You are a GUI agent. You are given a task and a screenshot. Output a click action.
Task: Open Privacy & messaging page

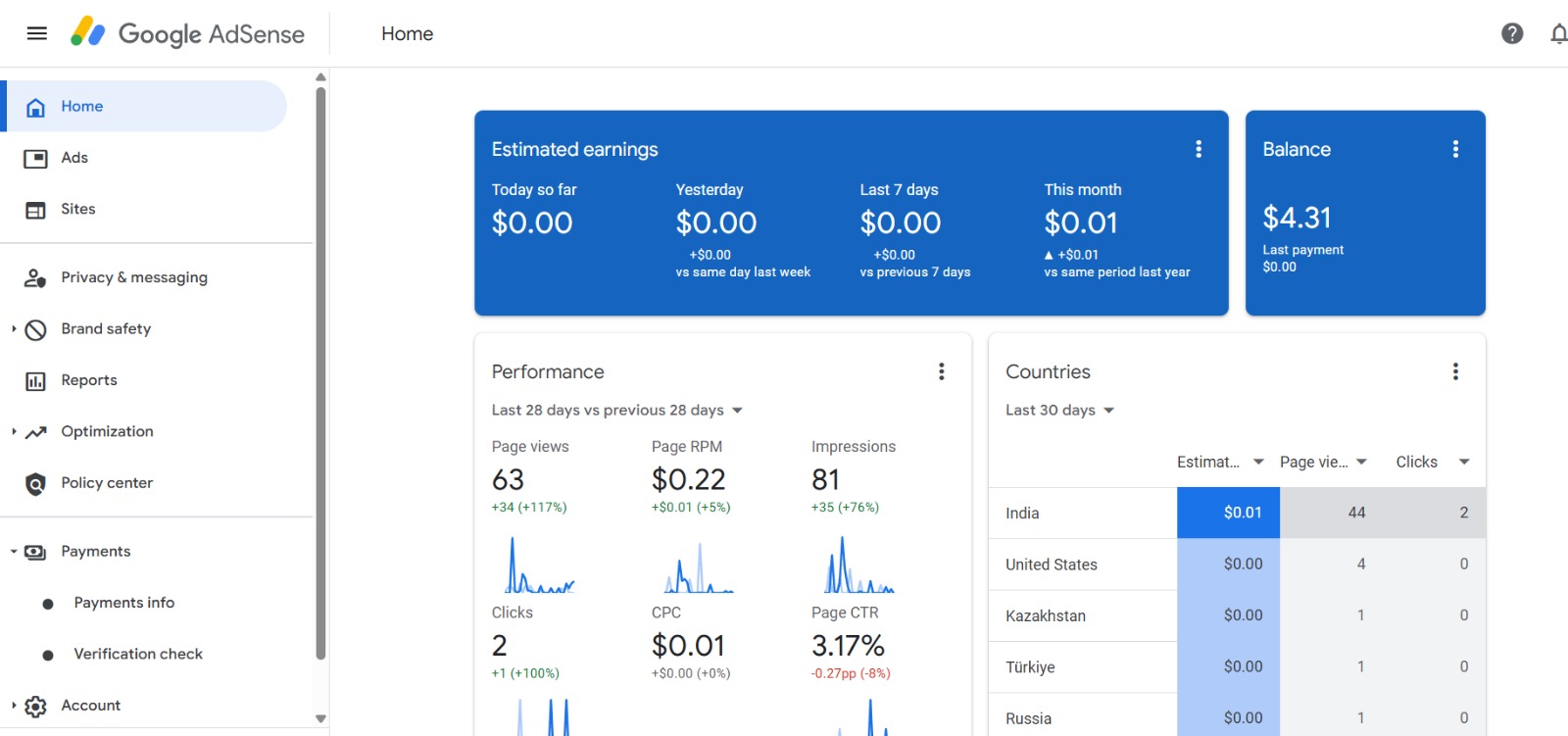(134, 277)
